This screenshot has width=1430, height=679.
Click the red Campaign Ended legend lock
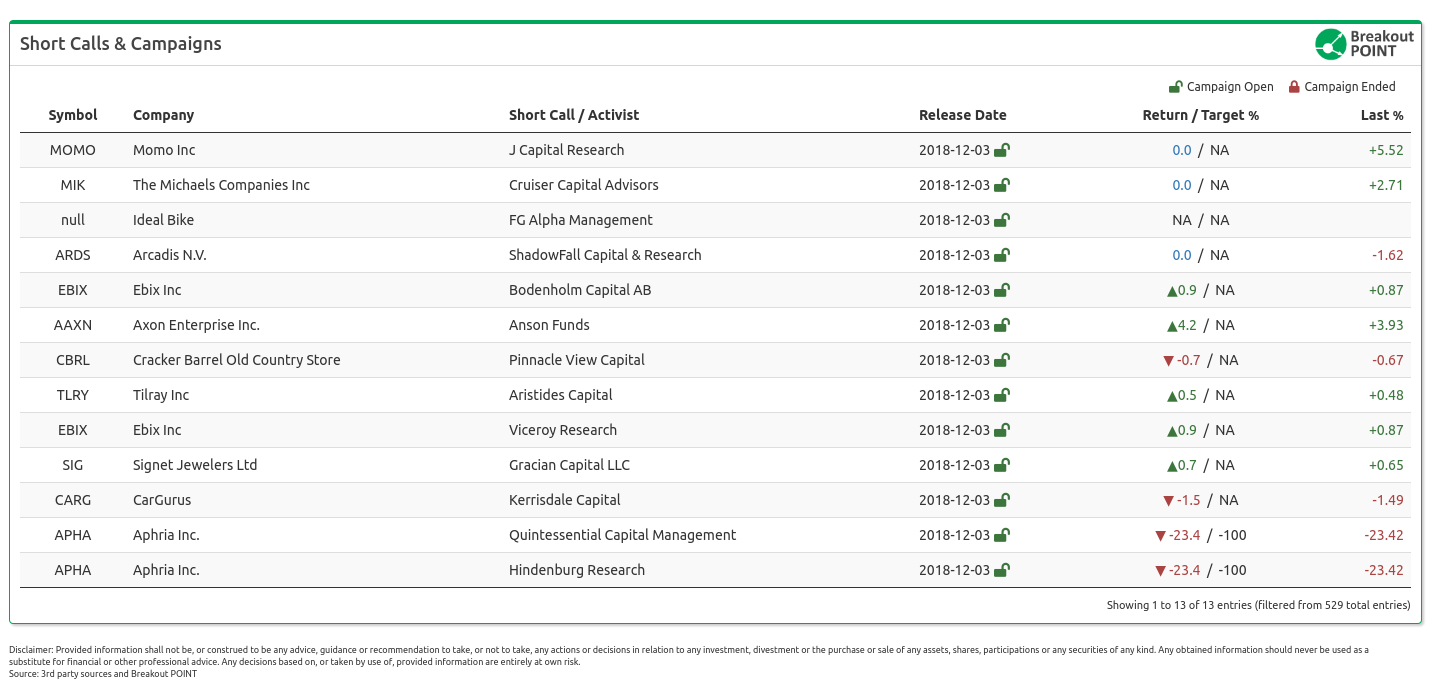tap(1294, 87)
